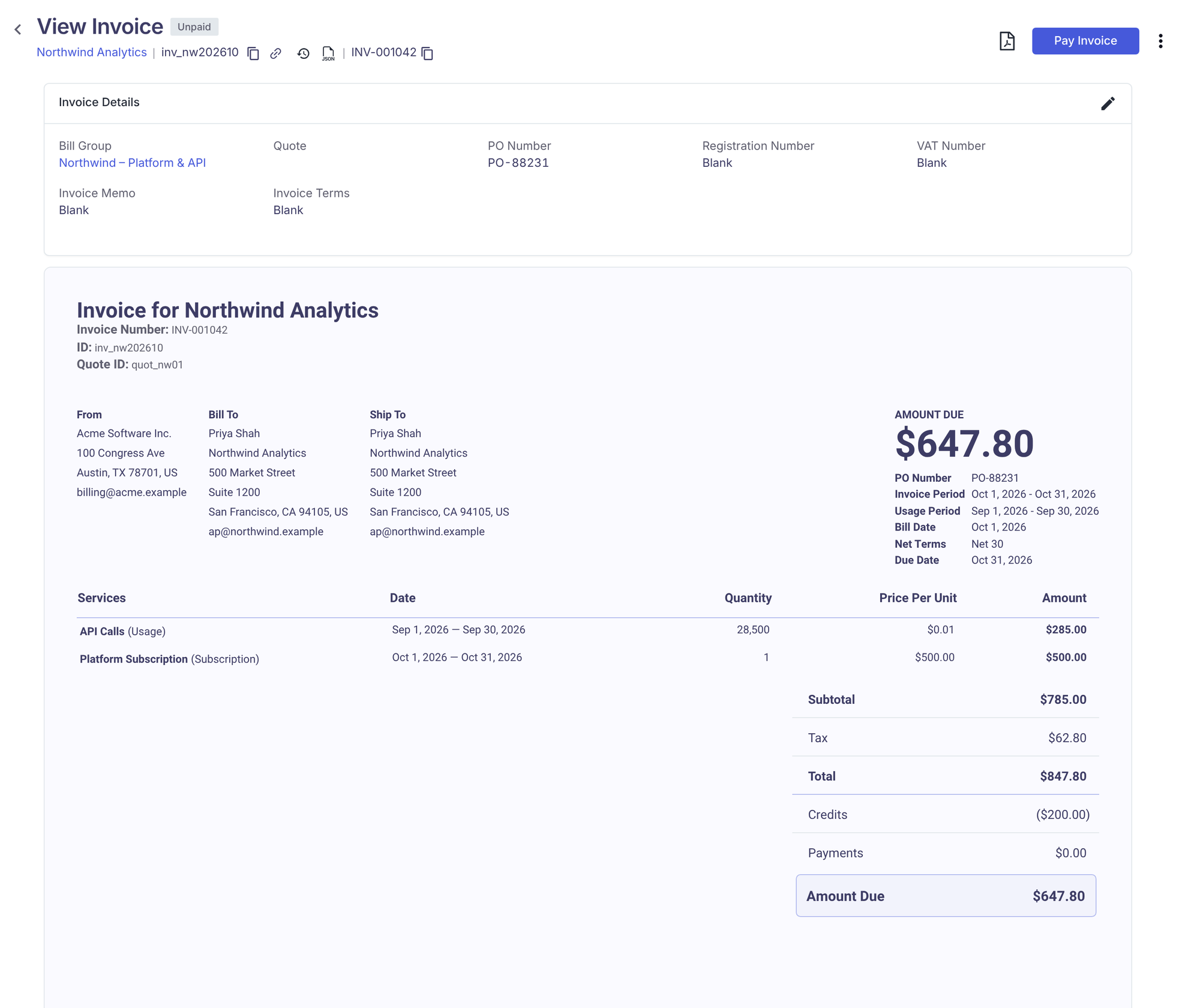Click the VAT Number Blank value
Image resolution: width=1200 pixels, height=1008 pixels.
(931, 163)
